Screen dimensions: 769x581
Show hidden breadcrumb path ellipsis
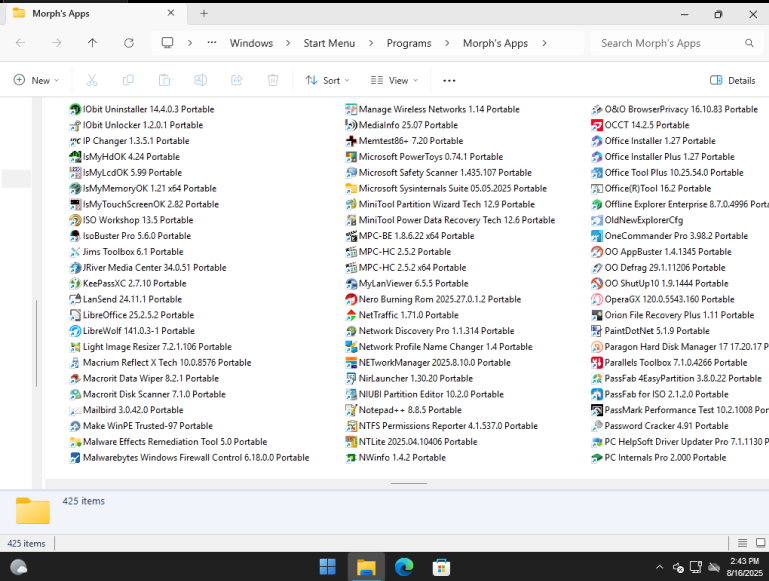point(212,43)
